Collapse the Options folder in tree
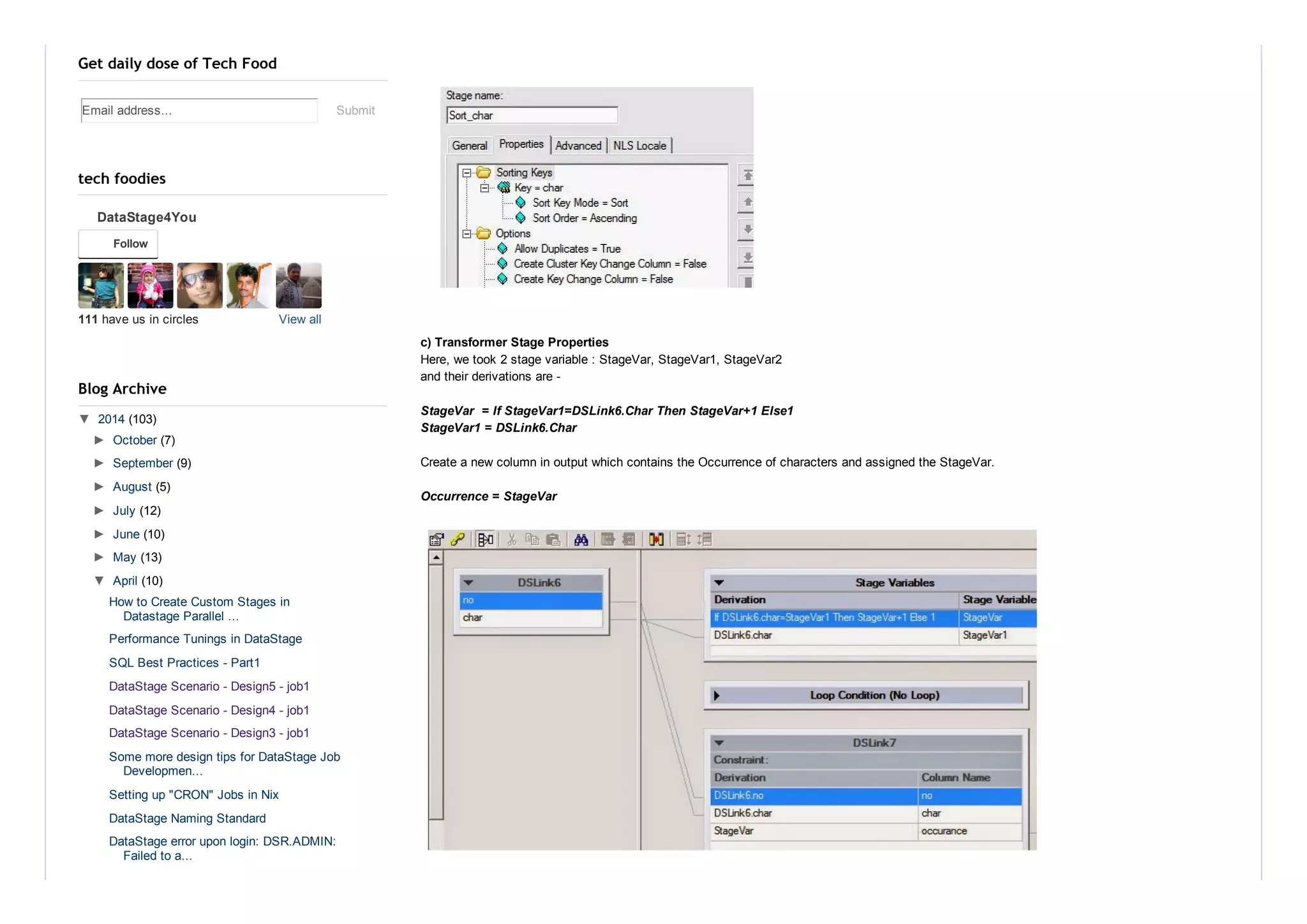Screen dimensions: 1307x924 [467, 234]
